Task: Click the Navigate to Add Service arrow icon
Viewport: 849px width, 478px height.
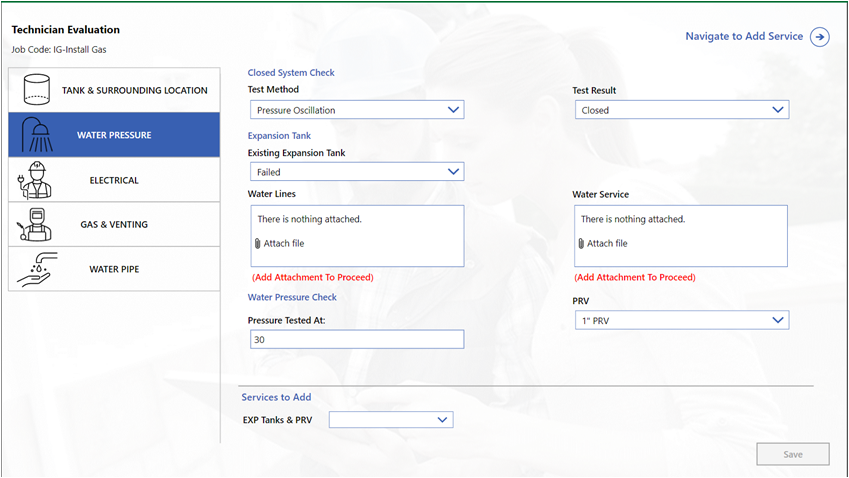Action: point(819,37)
